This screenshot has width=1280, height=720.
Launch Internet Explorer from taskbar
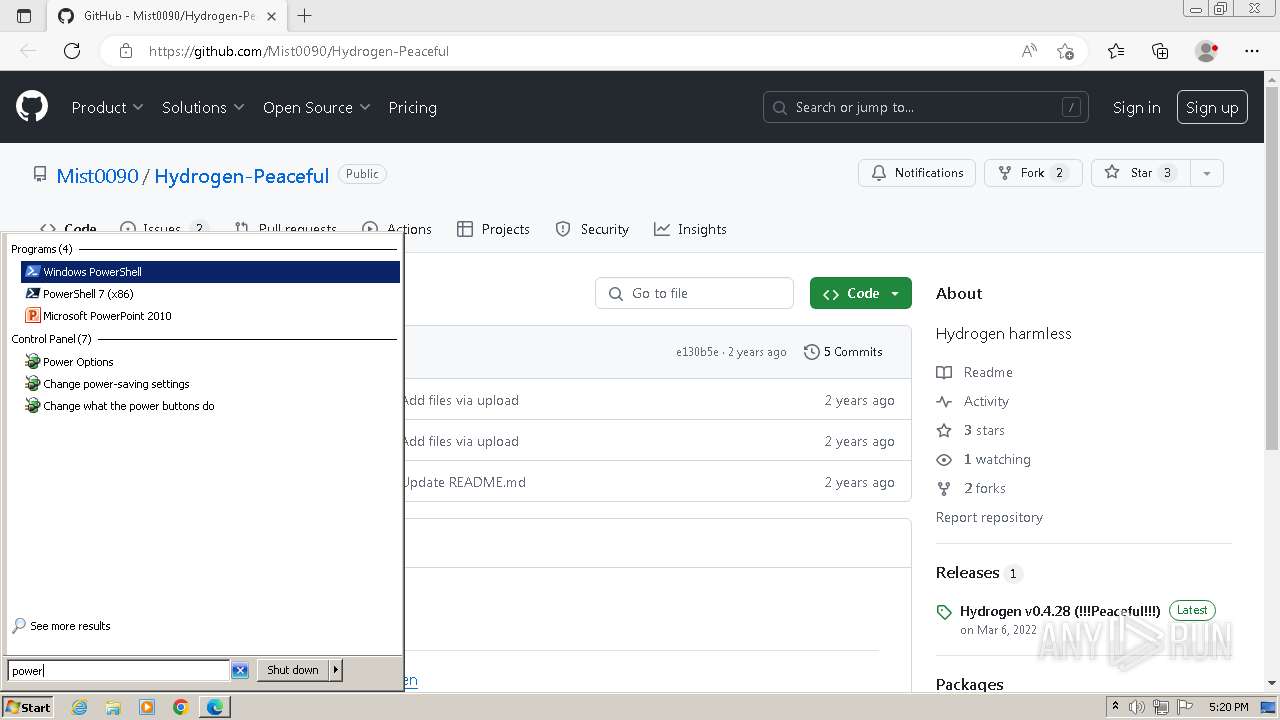(x=80, y=707)
